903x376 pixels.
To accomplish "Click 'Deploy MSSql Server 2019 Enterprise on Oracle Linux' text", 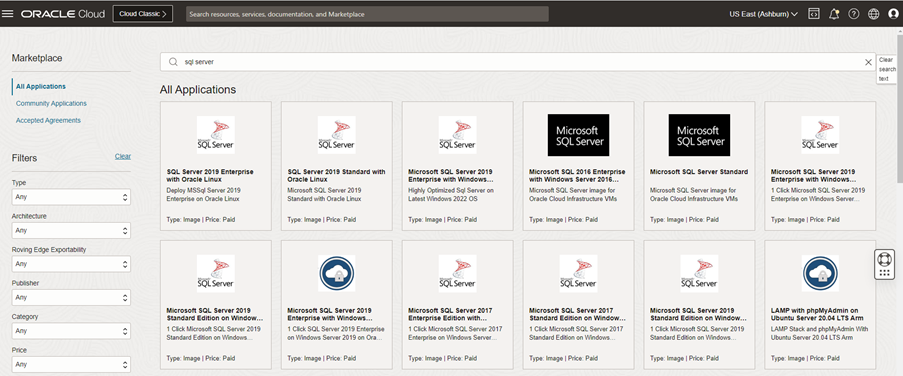I will click(203, 194).
